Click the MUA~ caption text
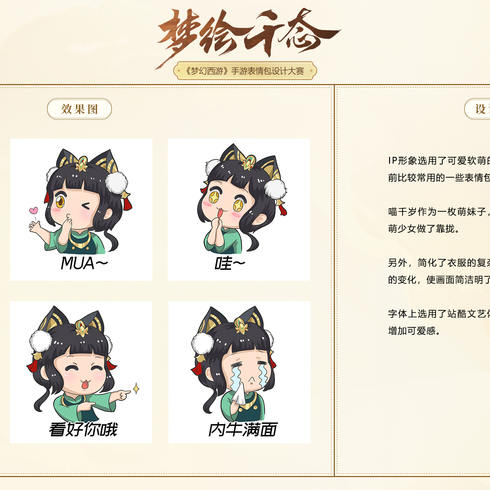 (84, 263)
